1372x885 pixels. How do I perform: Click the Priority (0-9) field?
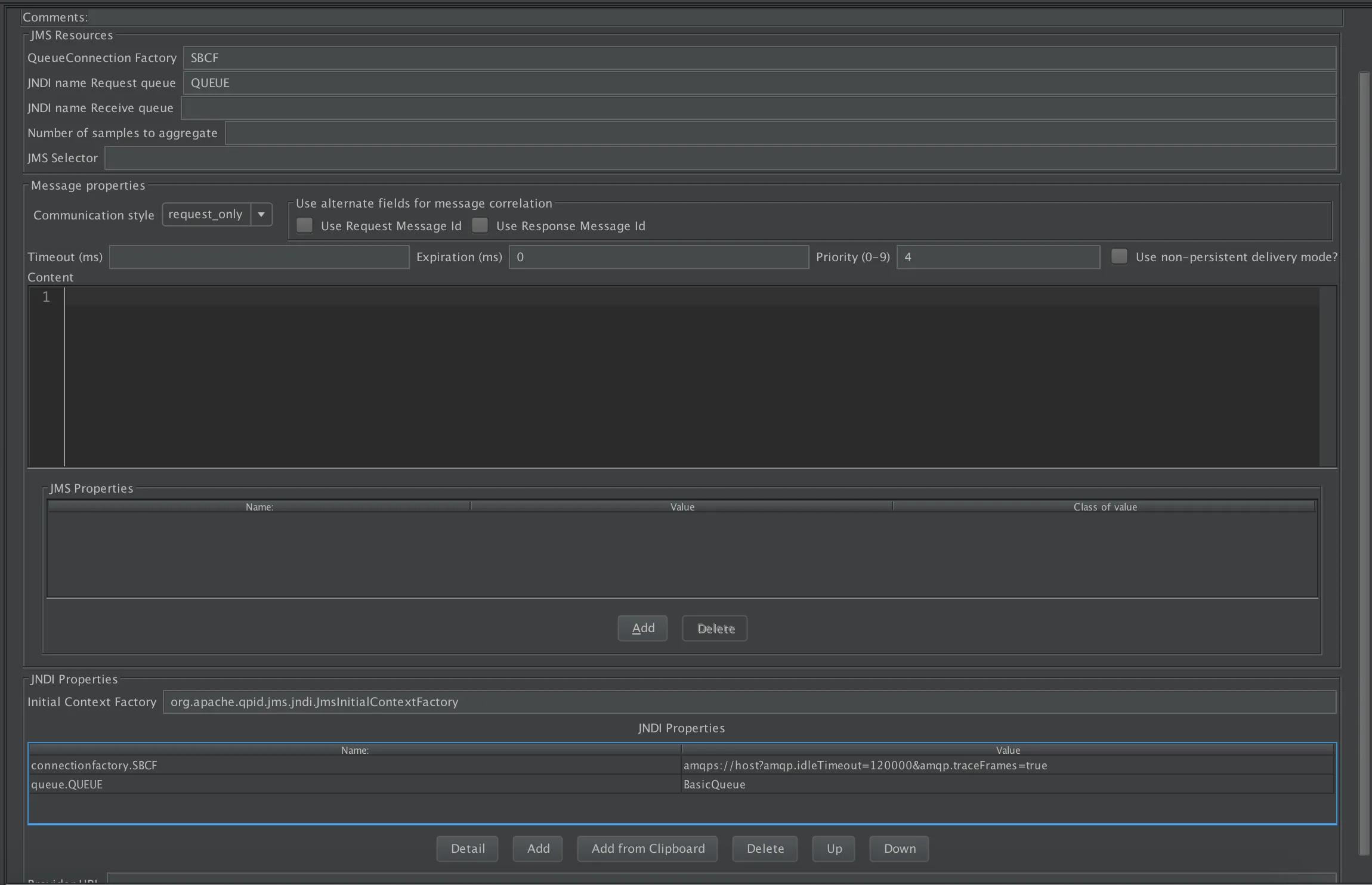point(997,257)
